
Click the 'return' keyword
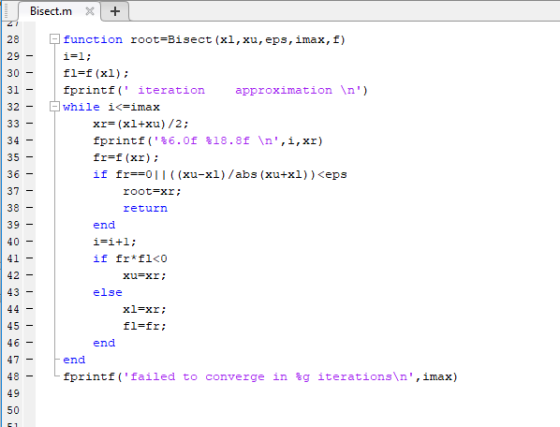pyautogui.click(x=145, y=208)
